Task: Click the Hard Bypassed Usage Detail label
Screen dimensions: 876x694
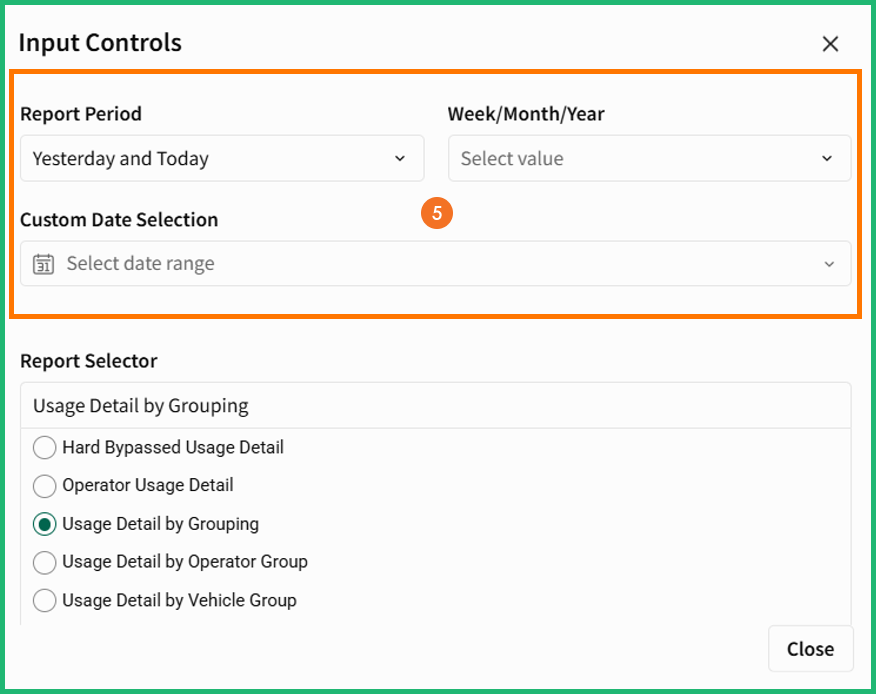Action: [173, 448]
